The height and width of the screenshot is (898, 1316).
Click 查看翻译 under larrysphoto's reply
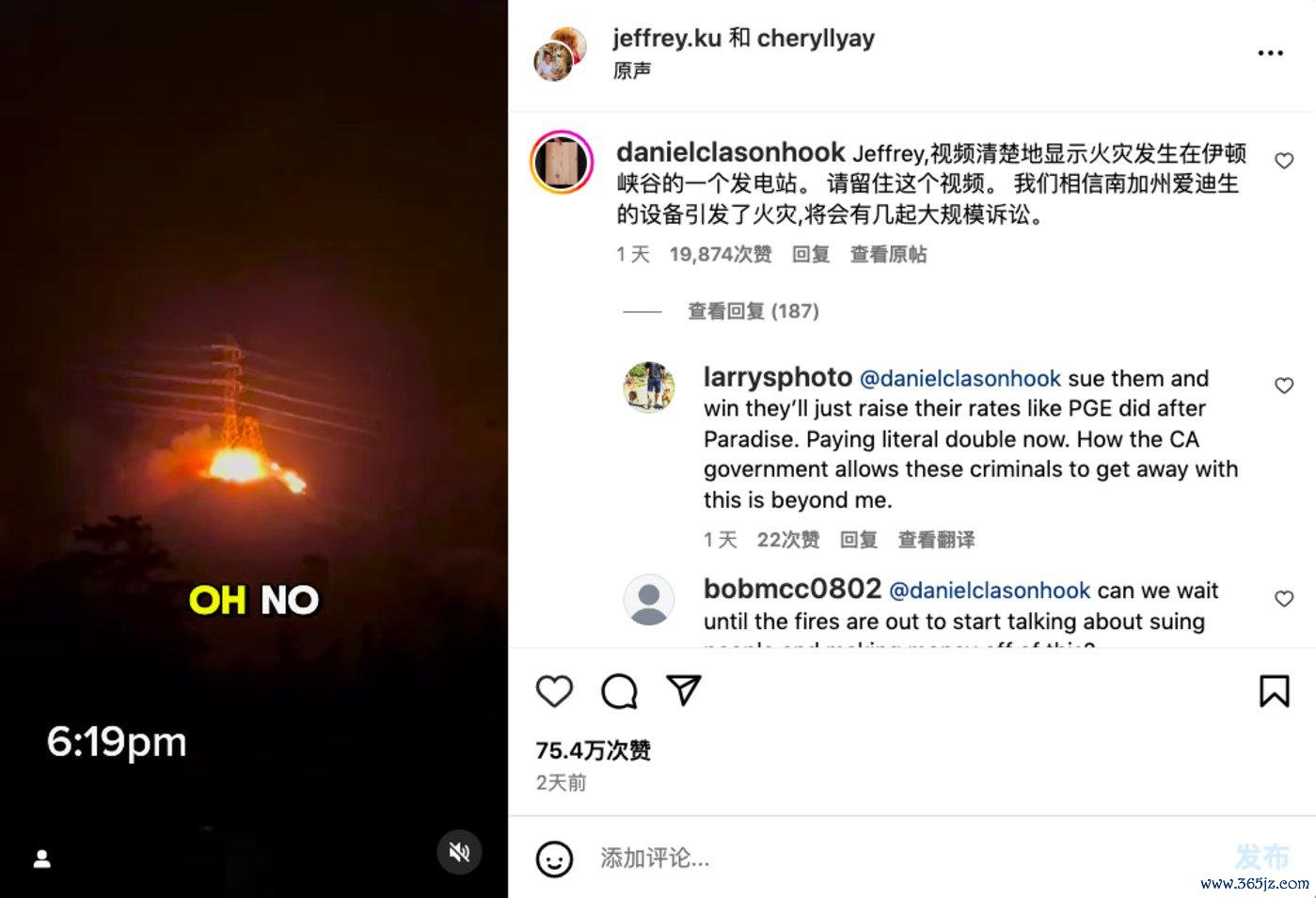pos(936,540)
